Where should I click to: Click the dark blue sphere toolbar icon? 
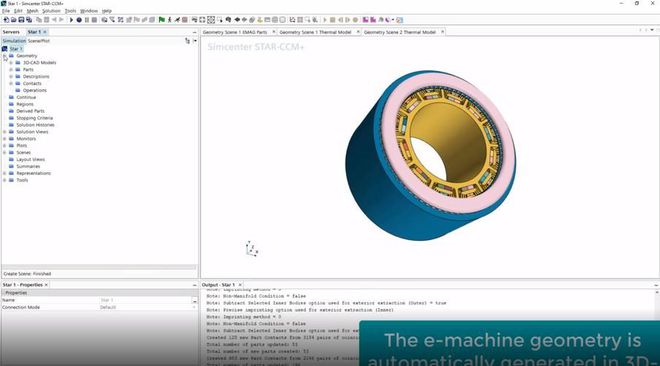[x=79, y=20]
